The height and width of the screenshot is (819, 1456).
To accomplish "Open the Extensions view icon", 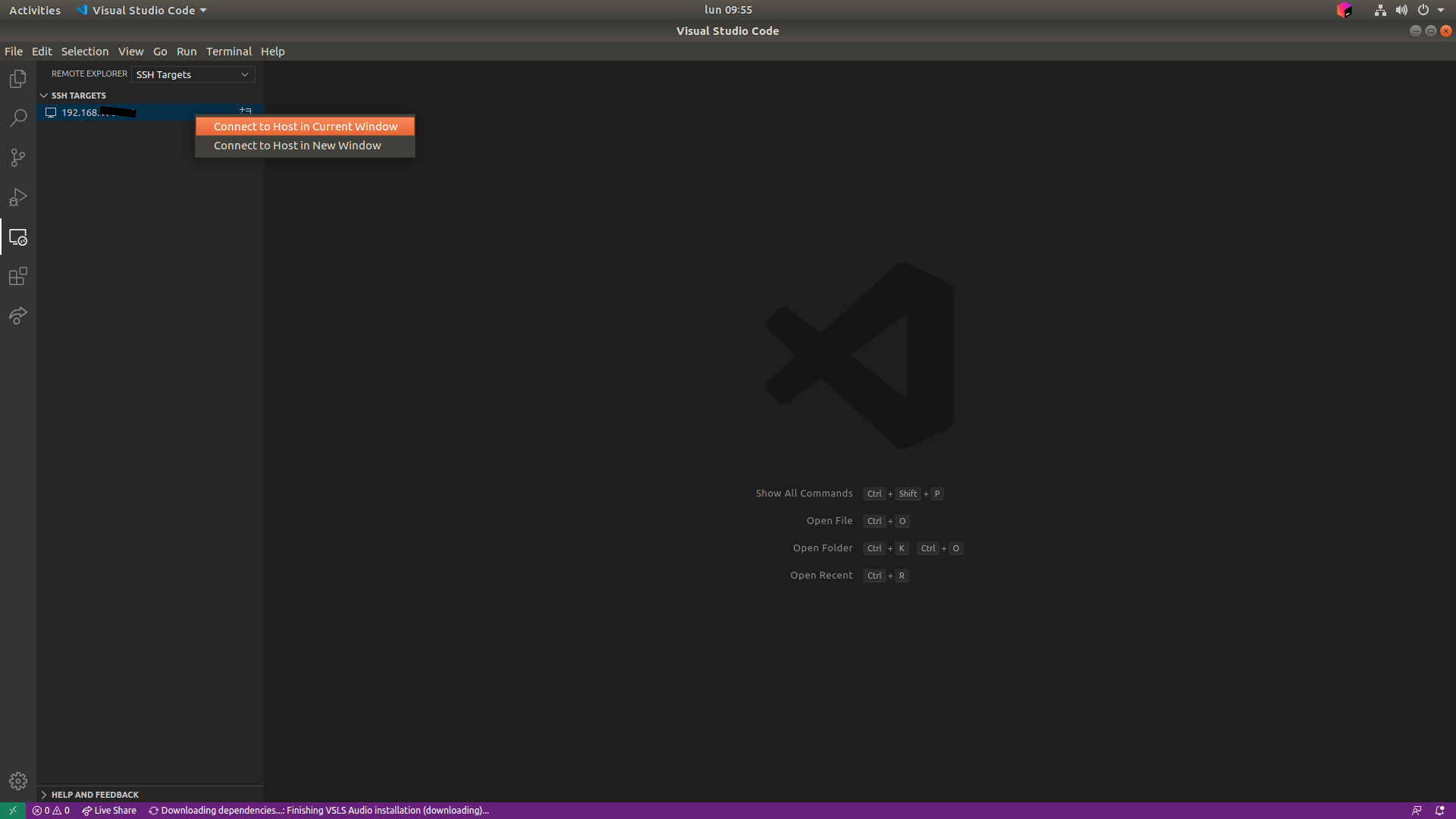I will [18, 276].
